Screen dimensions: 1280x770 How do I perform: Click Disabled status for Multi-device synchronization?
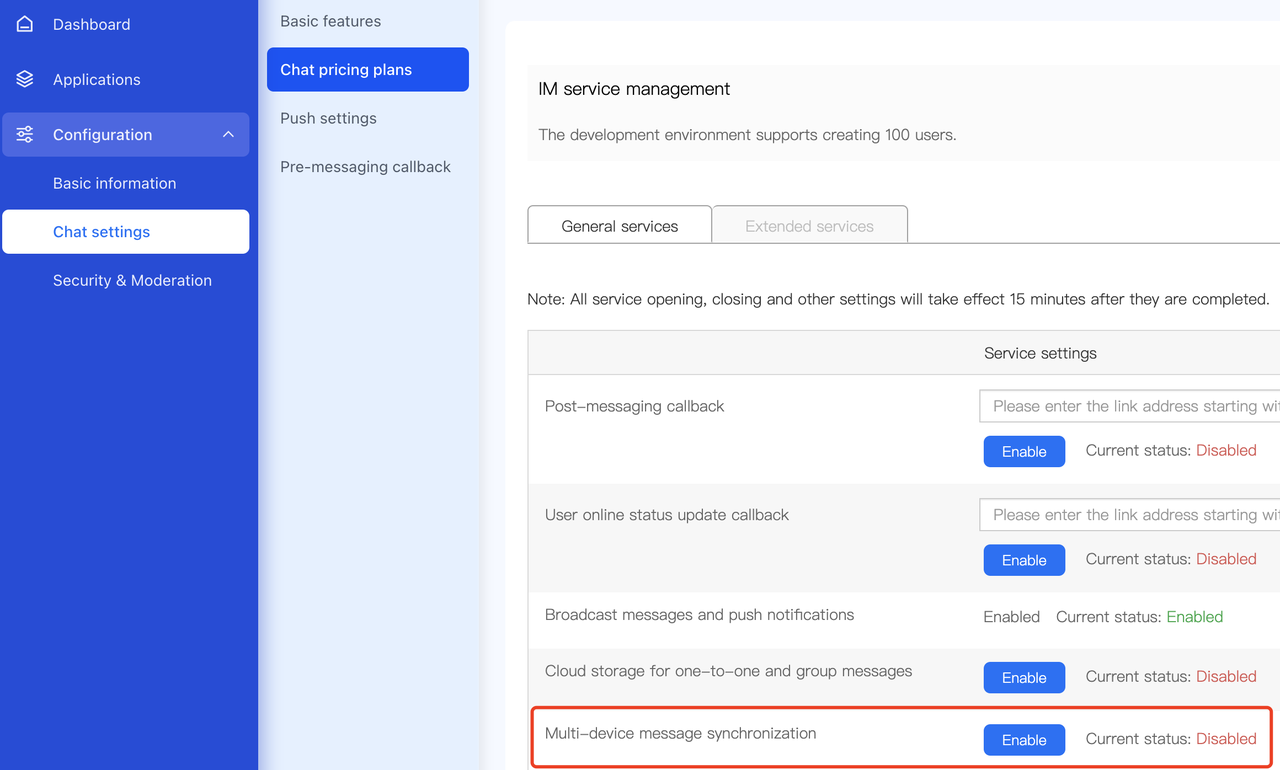click(1226, 739)
